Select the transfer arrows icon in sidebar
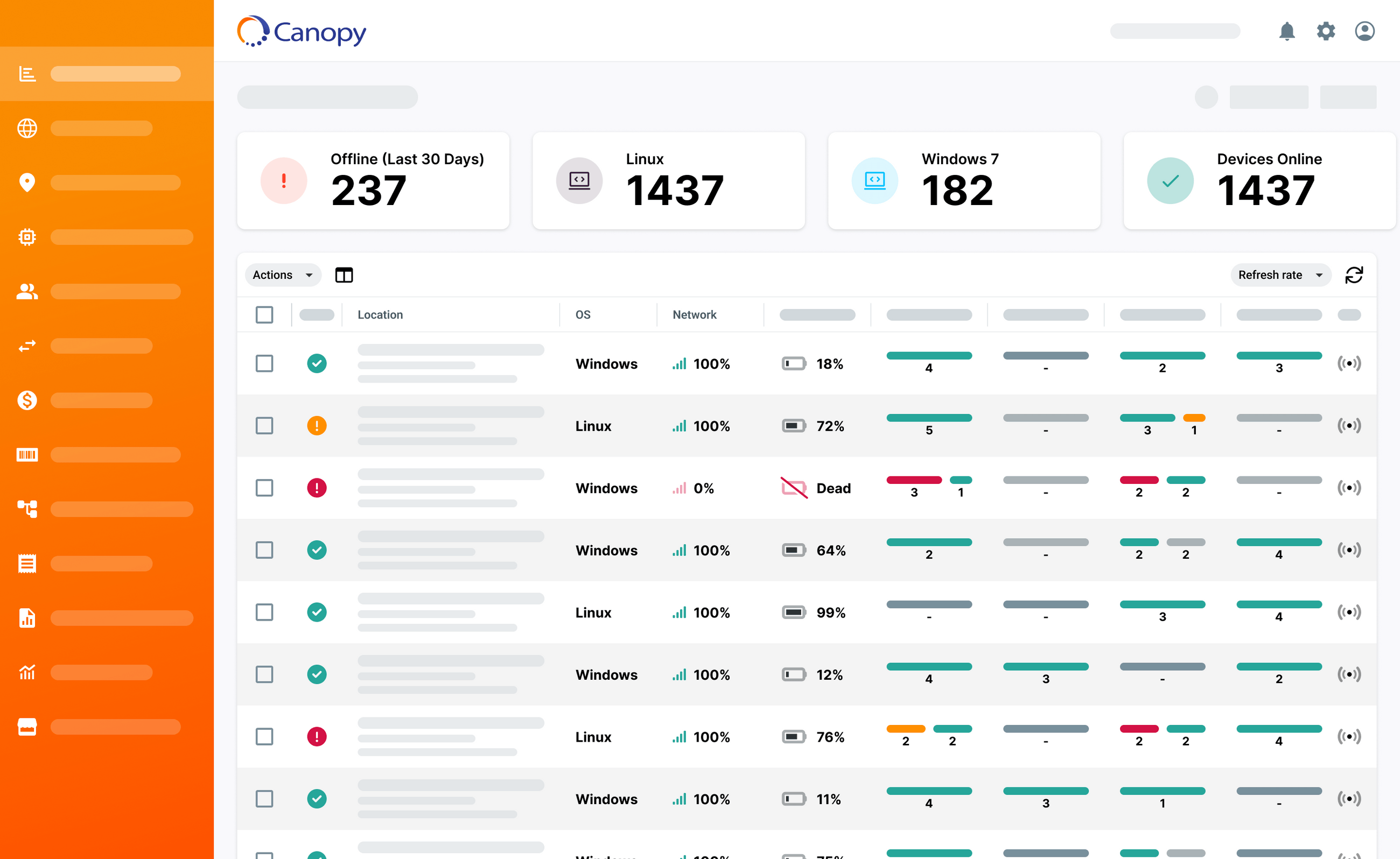Screen dimensions: 1400x859 27,346
